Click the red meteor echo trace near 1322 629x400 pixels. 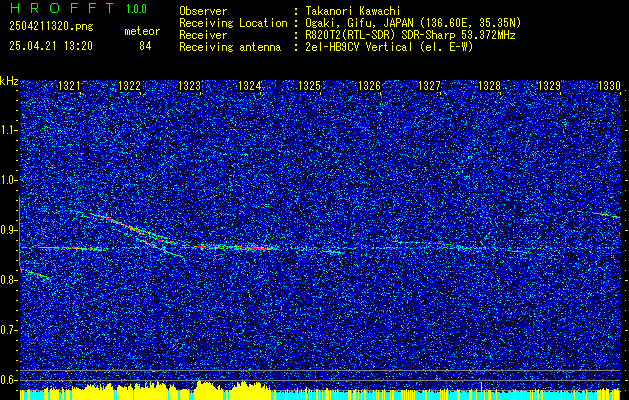click(132, 229)
